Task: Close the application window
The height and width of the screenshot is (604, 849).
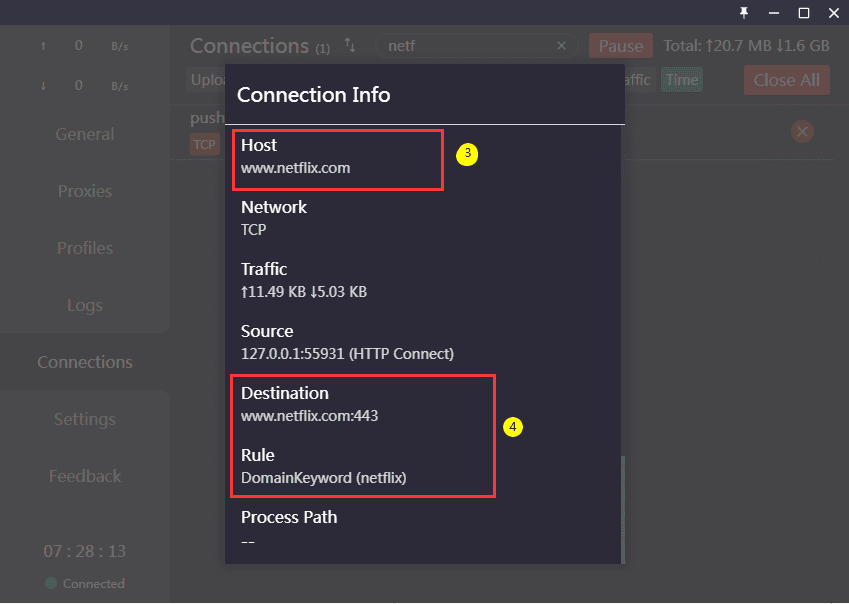Action: pyautogui.click(x=834, y=12)
